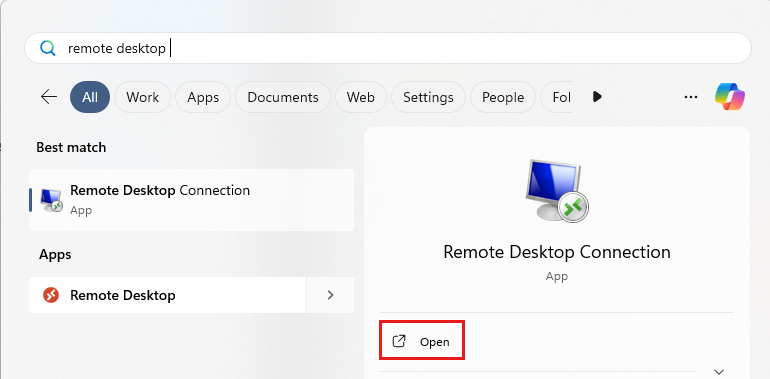Image resolution: width=770 pixels, height=379 pixels.
Task: Show more filters with the play arrow
Action: click(x=597, y=97)
